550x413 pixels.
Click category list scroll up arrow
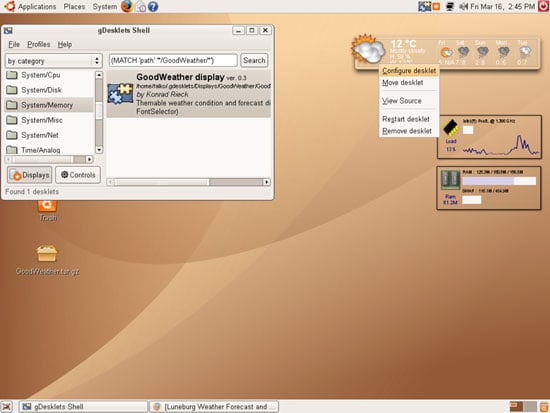point(99,75)
